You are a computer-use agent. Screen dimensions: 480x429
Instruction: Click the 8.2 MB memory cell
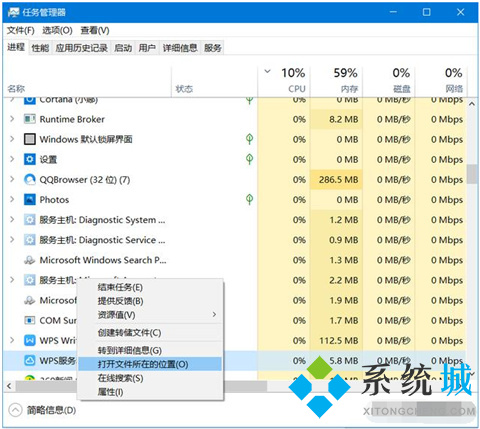click(336, 119)
